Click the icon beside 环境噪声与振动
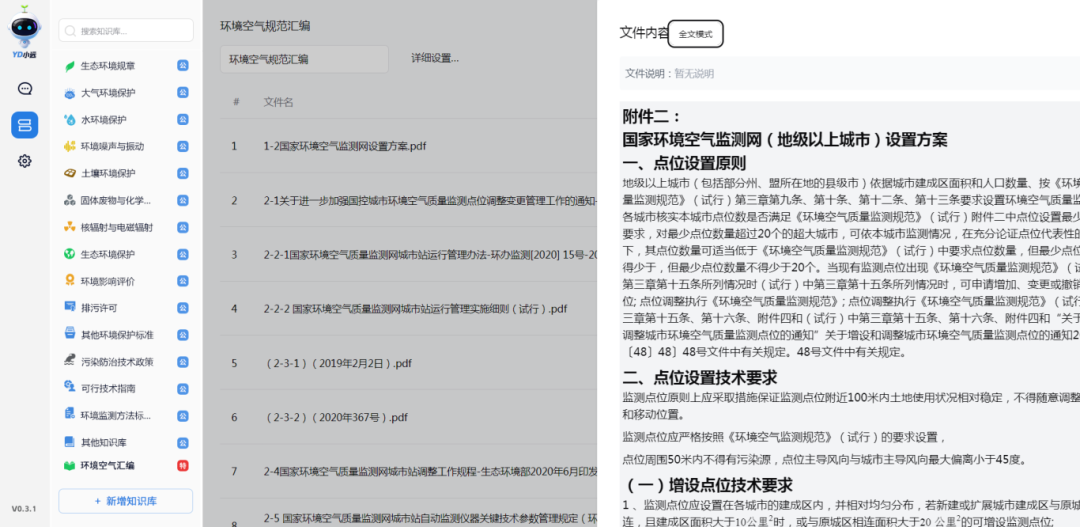 70,146
